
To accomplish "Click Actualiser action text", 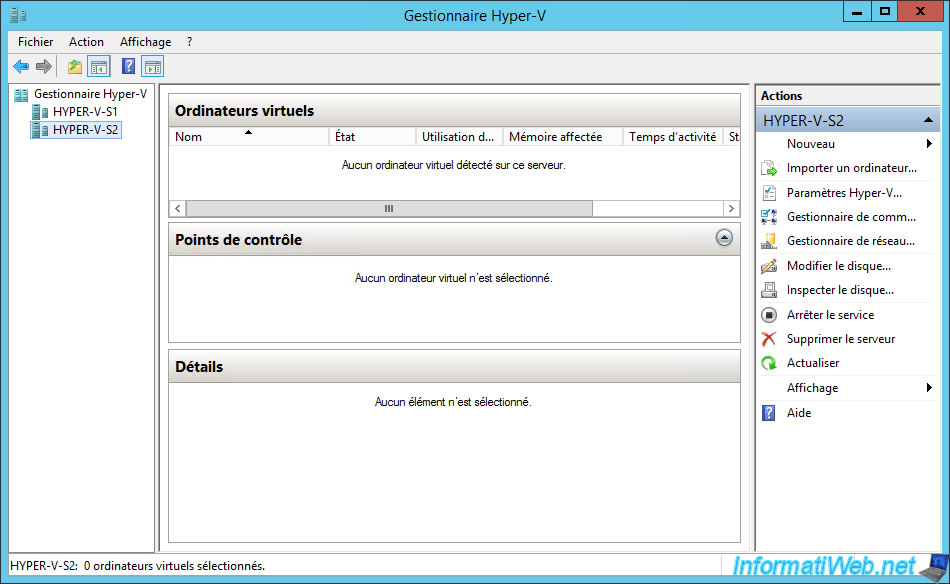I will click(812, 363).
